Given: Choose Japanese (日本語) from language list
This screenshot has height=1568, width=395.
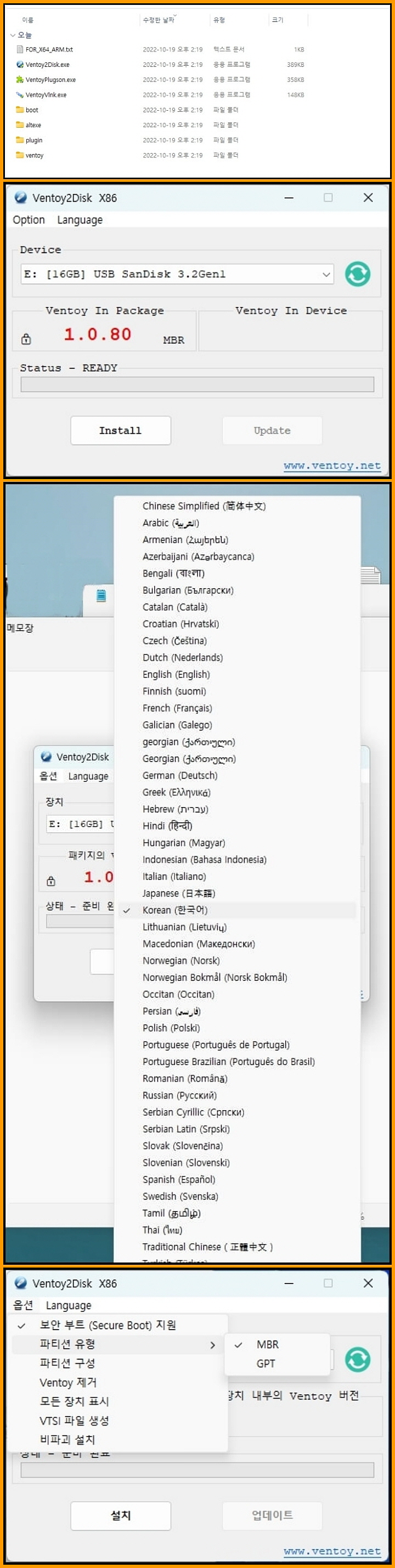Looking at the screenshot, I should 178,893.
